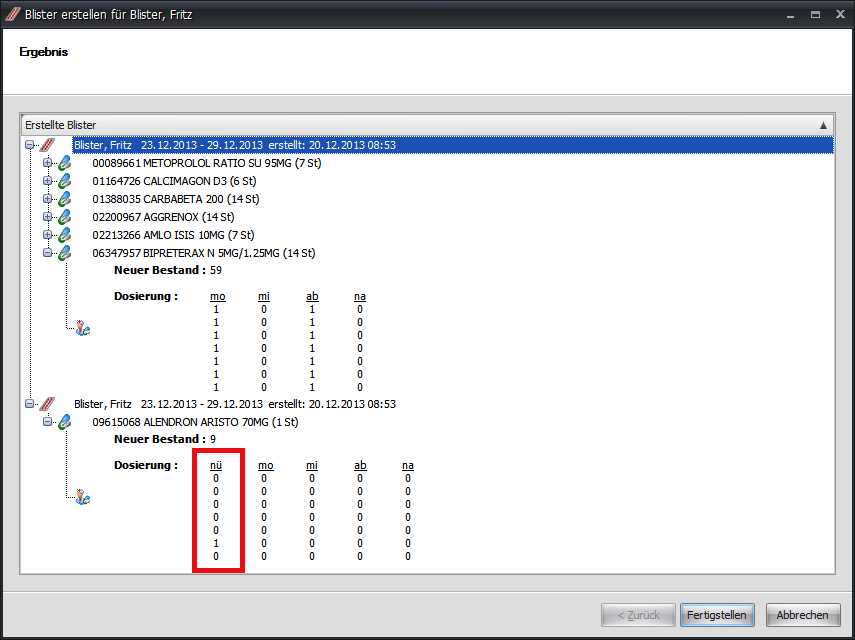Click the pill icon next to AMLO ISIS 10MG
The width and height of the screenshot is (855, 640).
tap(65, 235)
